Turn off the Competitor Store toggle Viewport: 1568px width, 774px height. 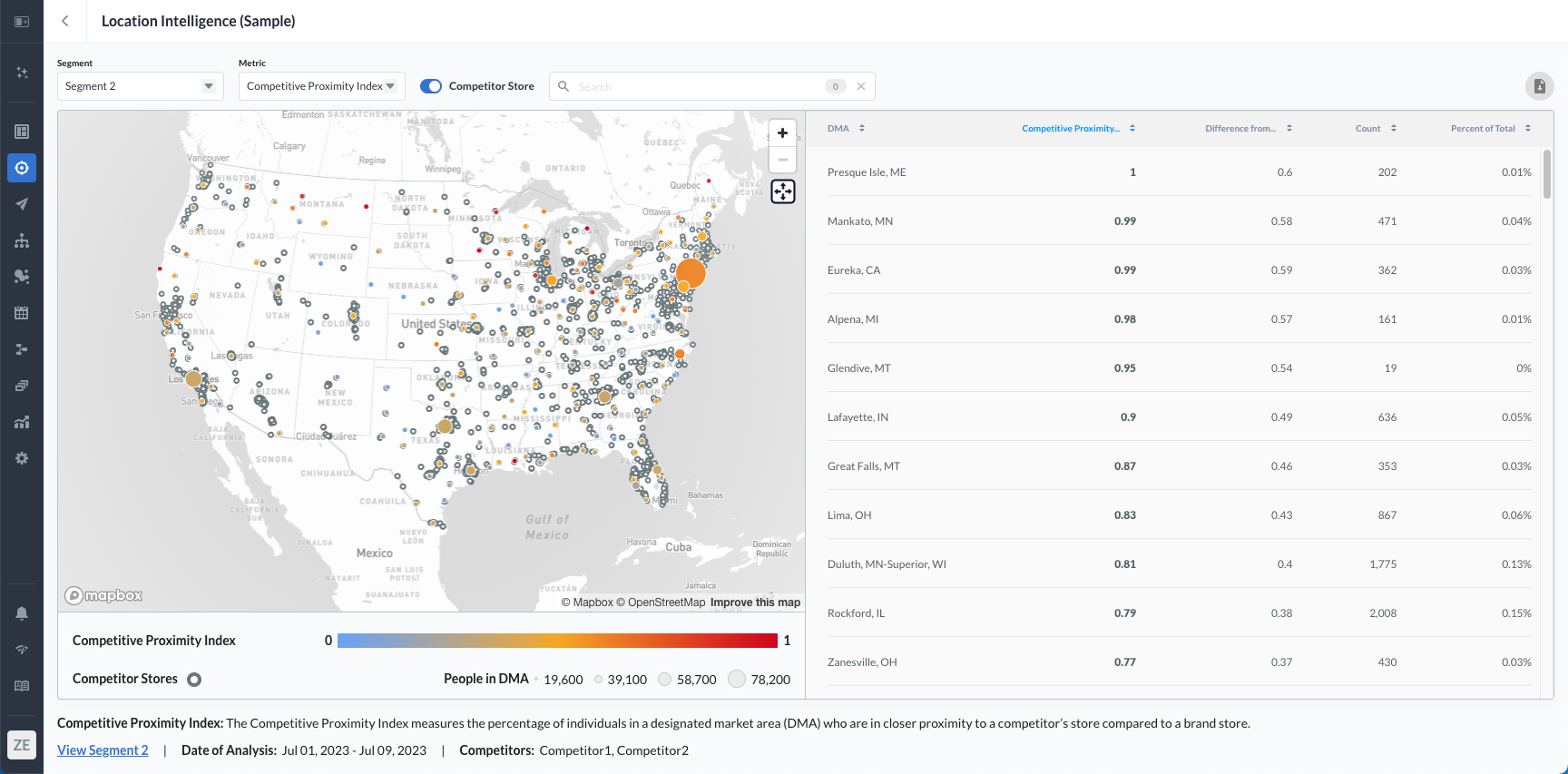(431, 86)
